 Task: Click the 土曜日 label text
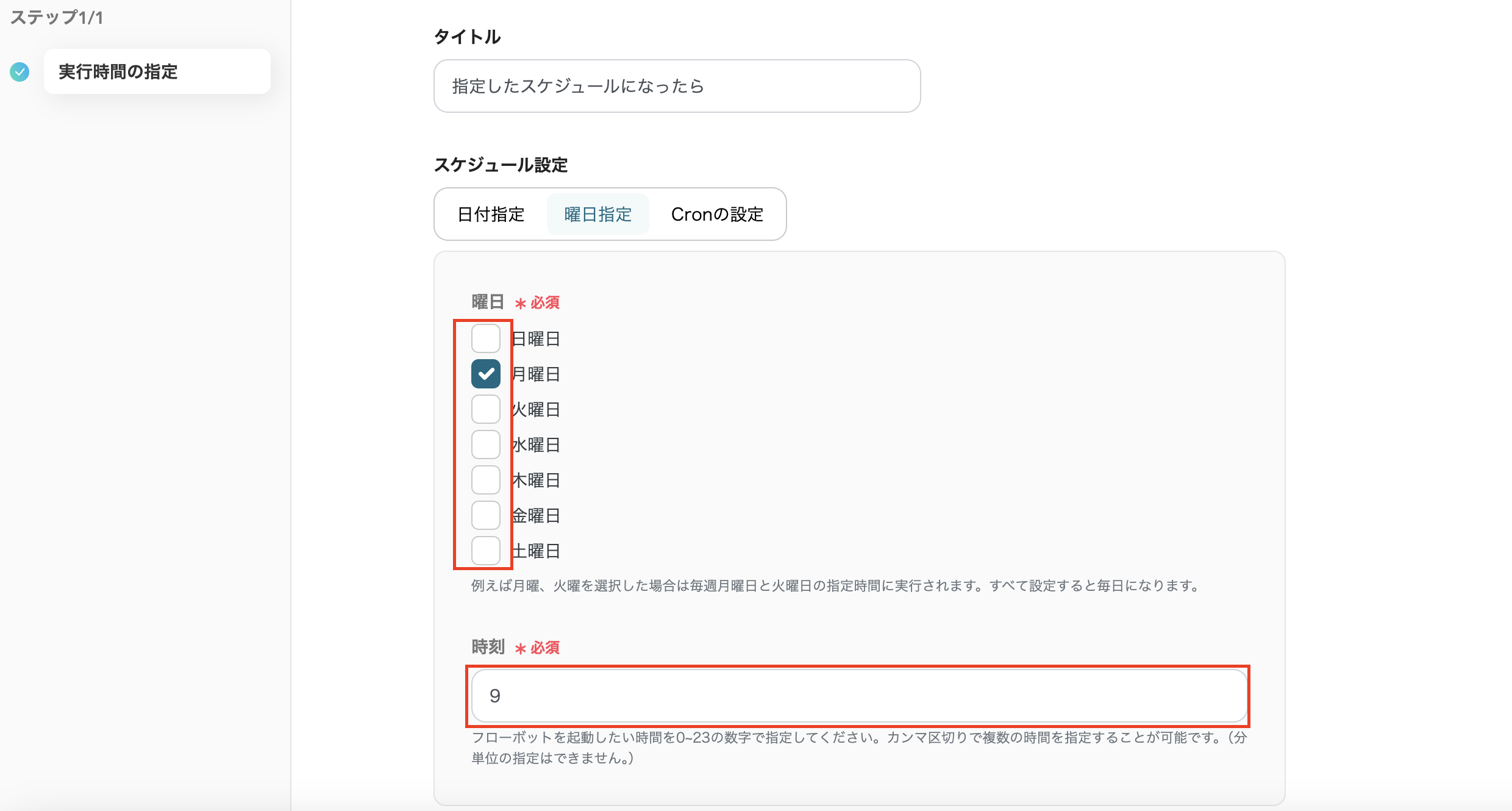536,551
